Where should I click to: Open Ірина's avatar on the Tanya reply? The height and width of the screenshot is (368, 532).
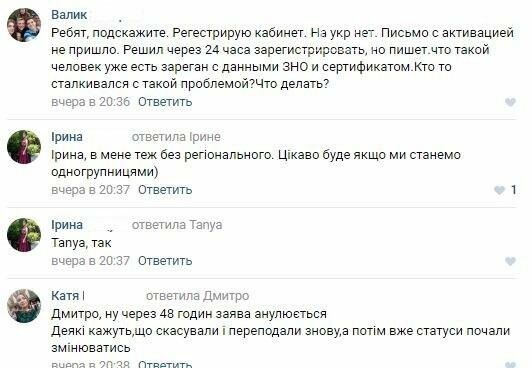[x=24, y=235]
